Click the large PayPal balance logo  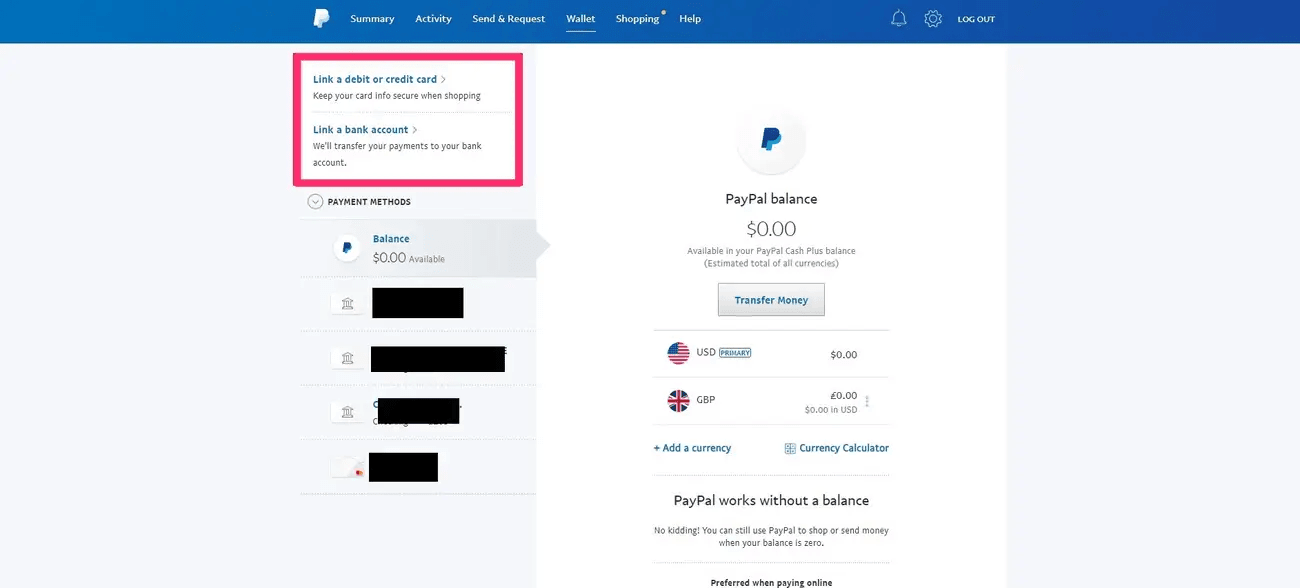coord(771,140)
